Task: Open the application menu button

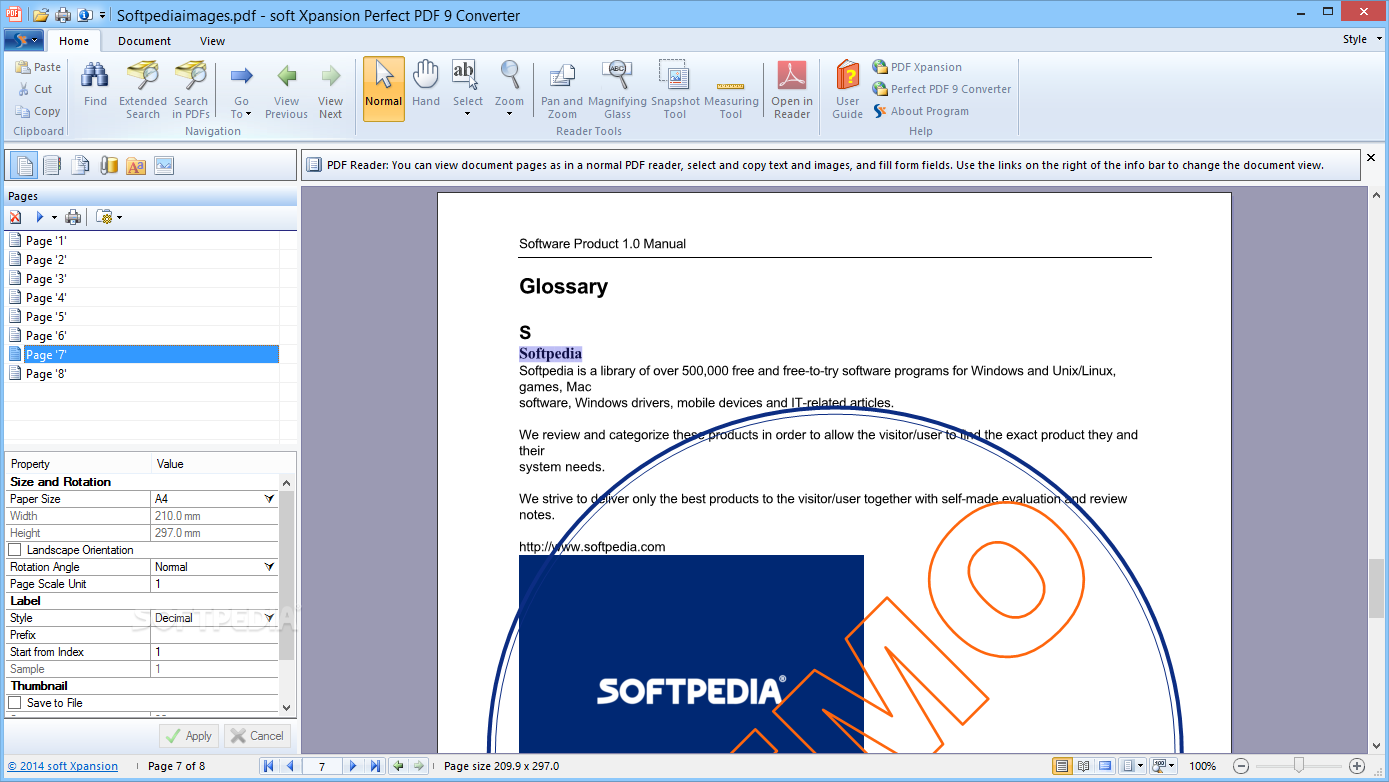Action: click(x=23, y=41)
